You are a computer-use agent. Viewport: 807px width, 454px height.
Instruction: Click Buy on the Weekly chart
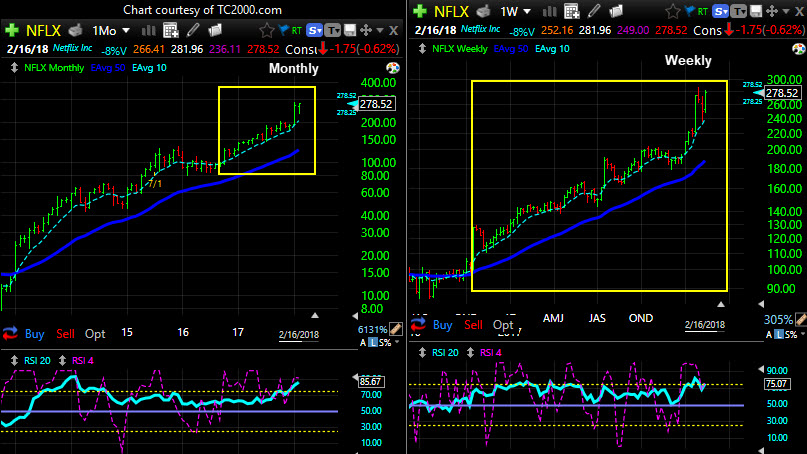tap(443, 325)
